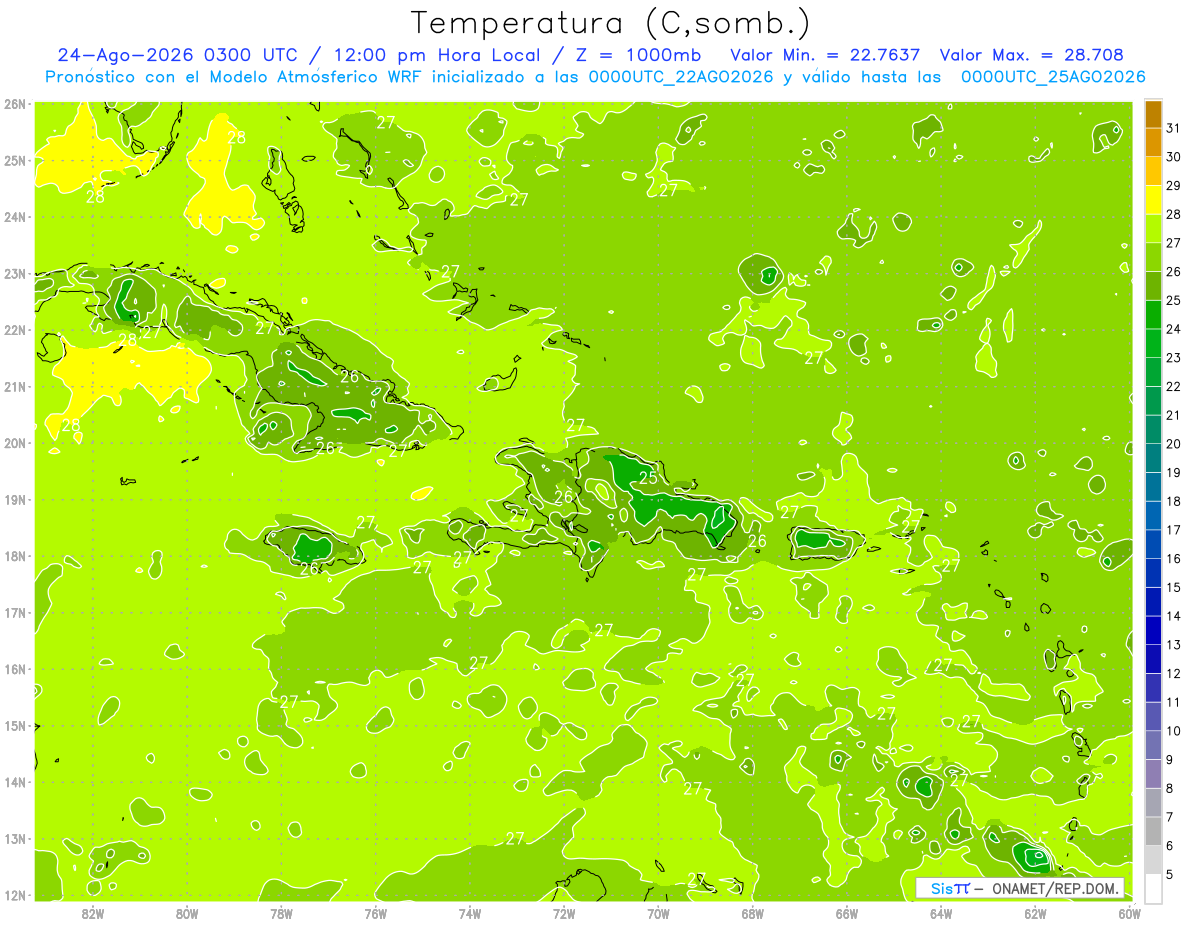This screenshot has height=927, width=1200.
Task: Click the '72W' longitude axis label
Action: tap(564, 912)
